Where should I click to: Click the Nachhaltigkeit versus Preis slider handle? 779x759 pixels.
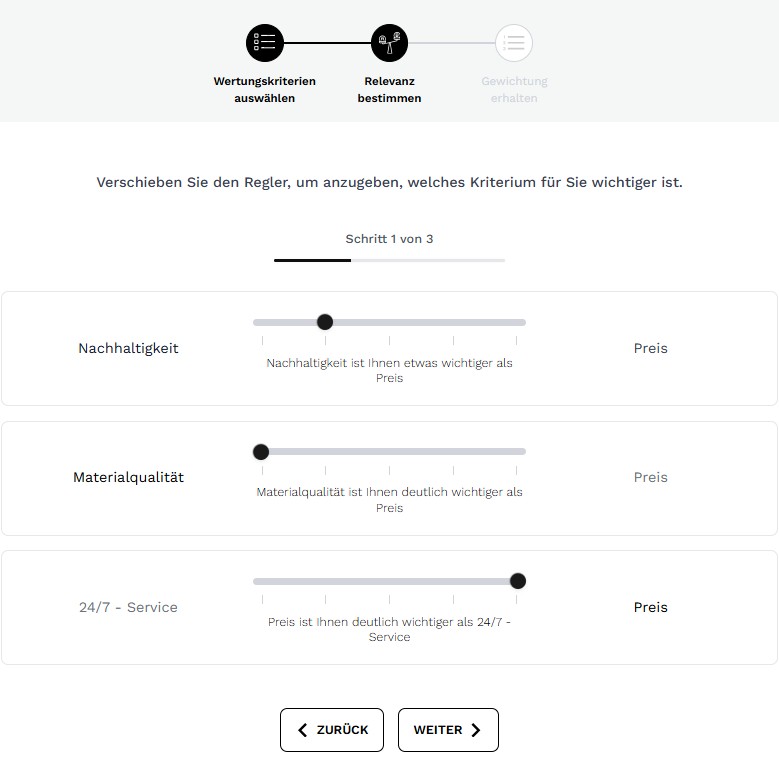coord(325,322)
